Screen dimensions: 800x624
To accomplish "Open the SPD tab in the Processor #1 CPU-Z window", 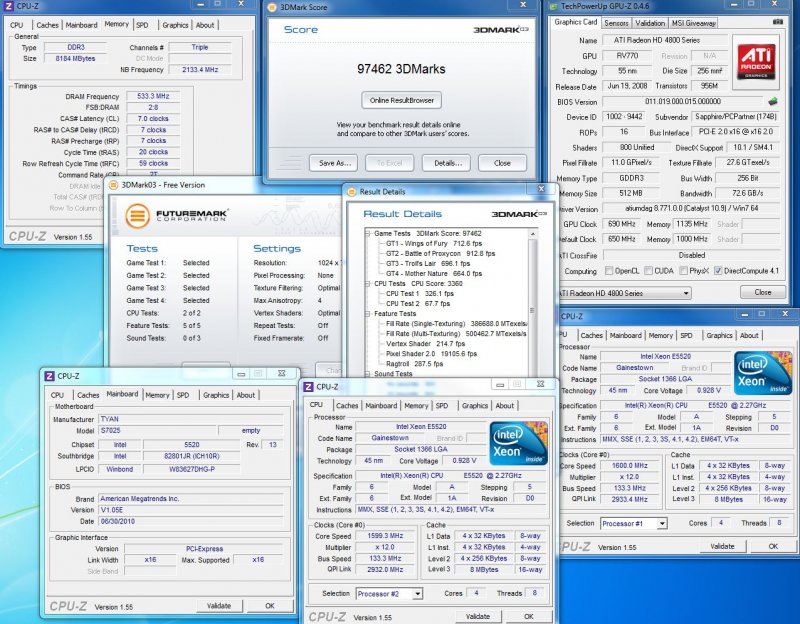I will pos(686,335).
